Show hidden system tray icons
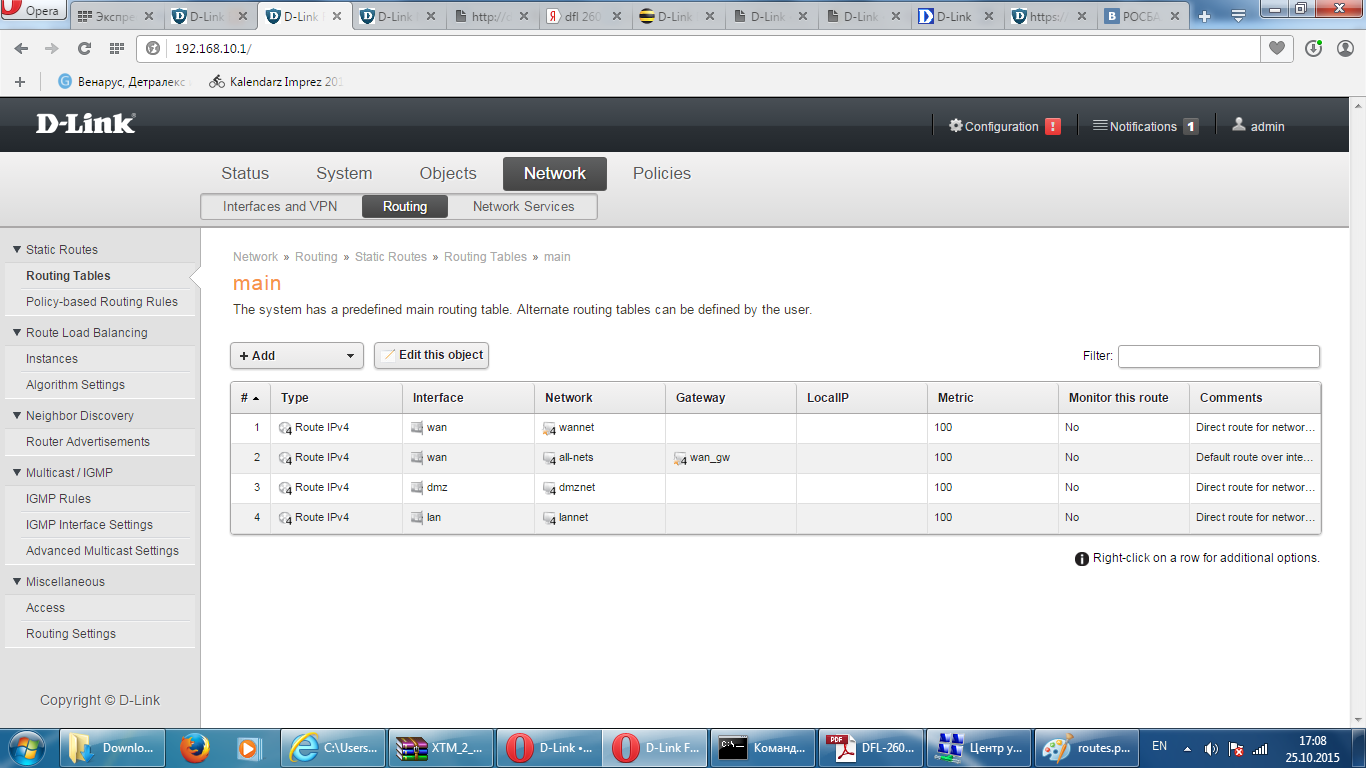The image size is (1366, 768). click(1187, 748)
